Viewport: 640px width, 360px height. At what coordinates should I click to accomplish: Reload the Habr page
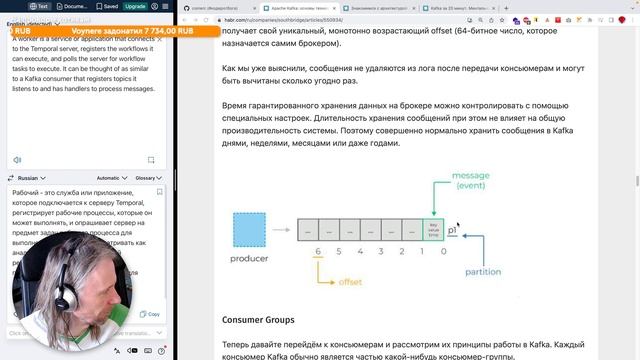click(x=206, y=20)
